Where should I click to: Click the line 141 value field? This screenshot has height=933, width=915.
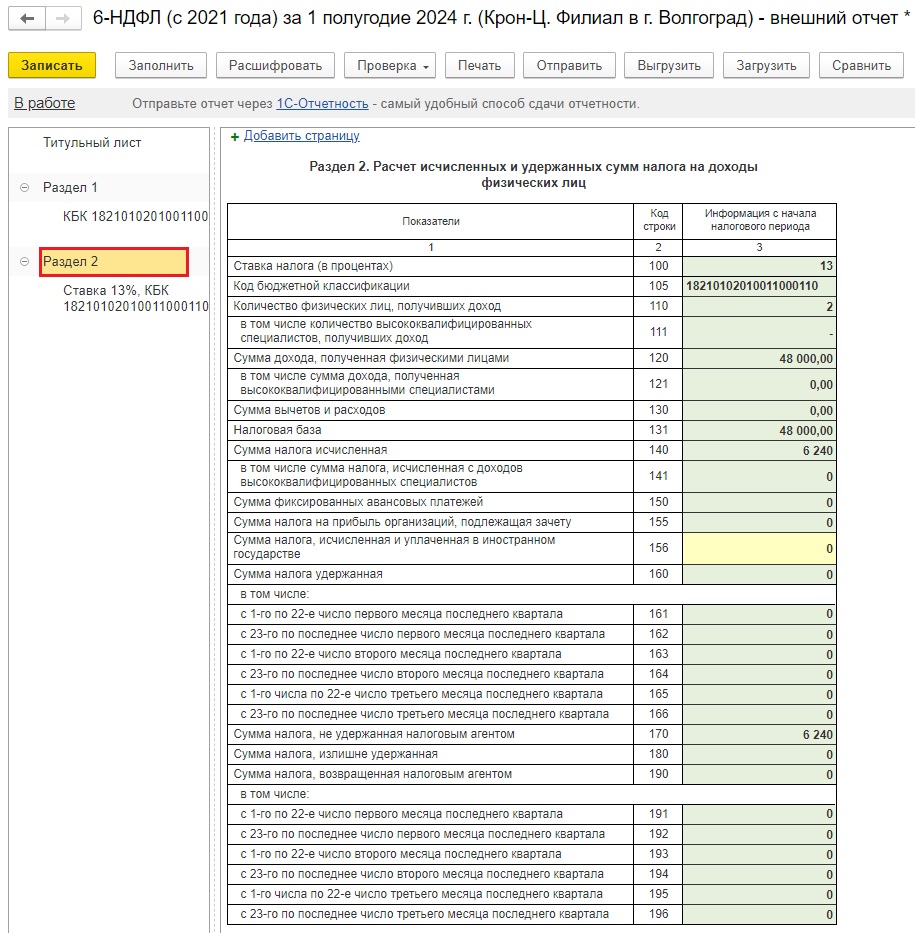tap(759, 476)
